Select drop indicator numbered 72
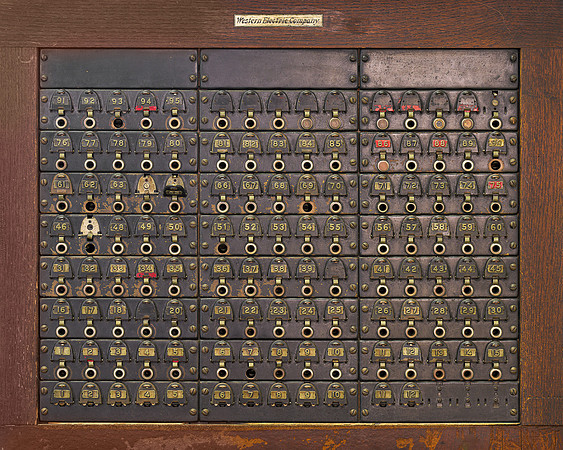This screenshot has width=563, height=450. click(x=411, y=185)
